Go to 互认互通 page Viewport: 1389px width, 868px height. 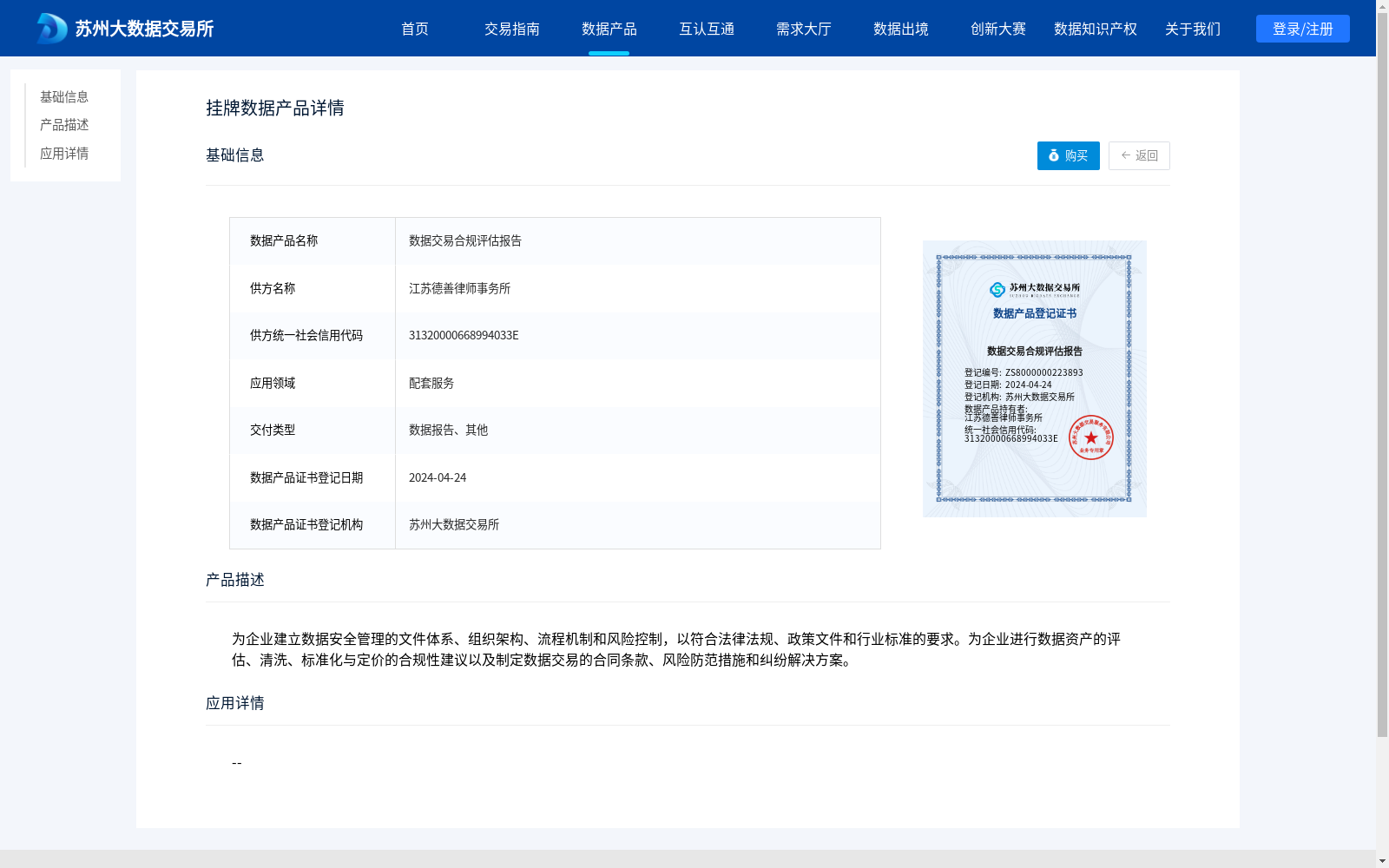[707, 29]
